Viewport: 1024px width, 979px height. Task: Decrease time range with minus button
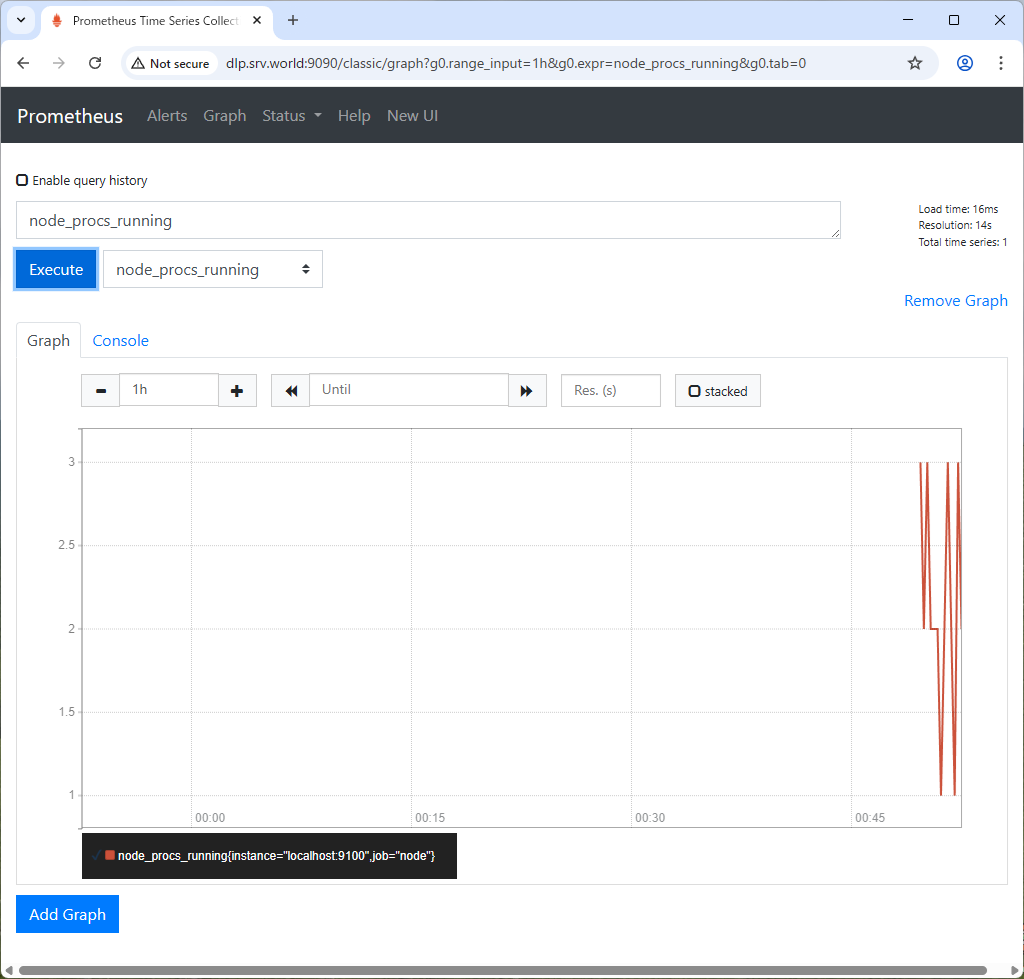pos(100,390)
